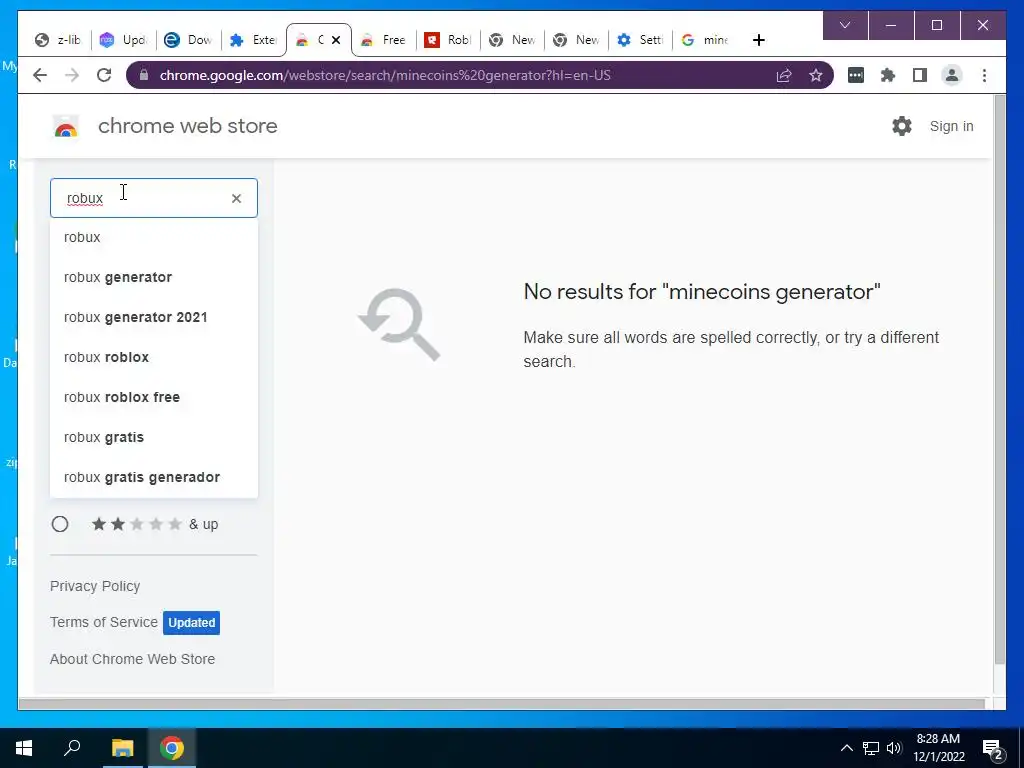This screenshot has height=768, width=1024.
Task: Open the Chrome profile avatar
Action: (x=952, y=75)
